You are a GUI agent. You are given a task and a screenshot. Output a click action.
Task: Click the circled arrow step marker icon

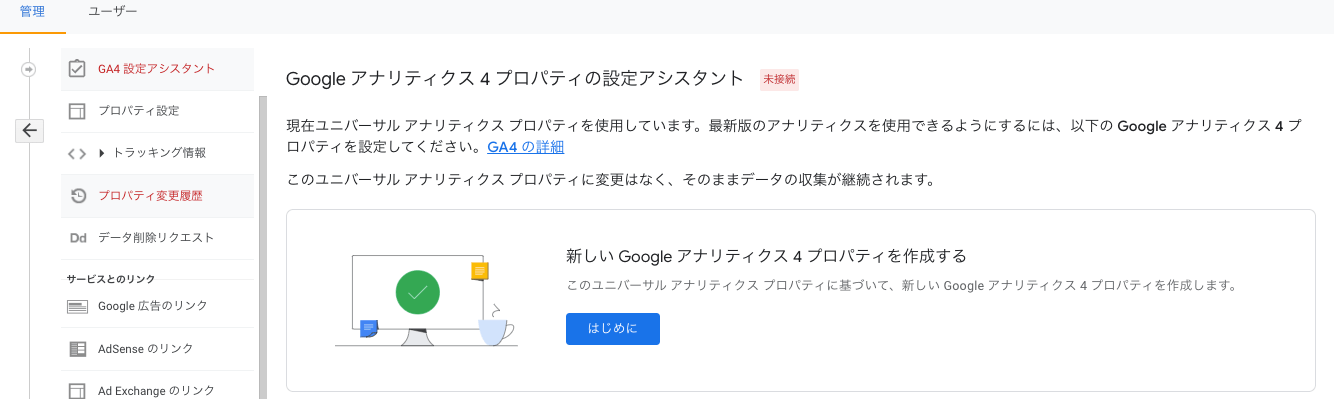coord(29,69)
